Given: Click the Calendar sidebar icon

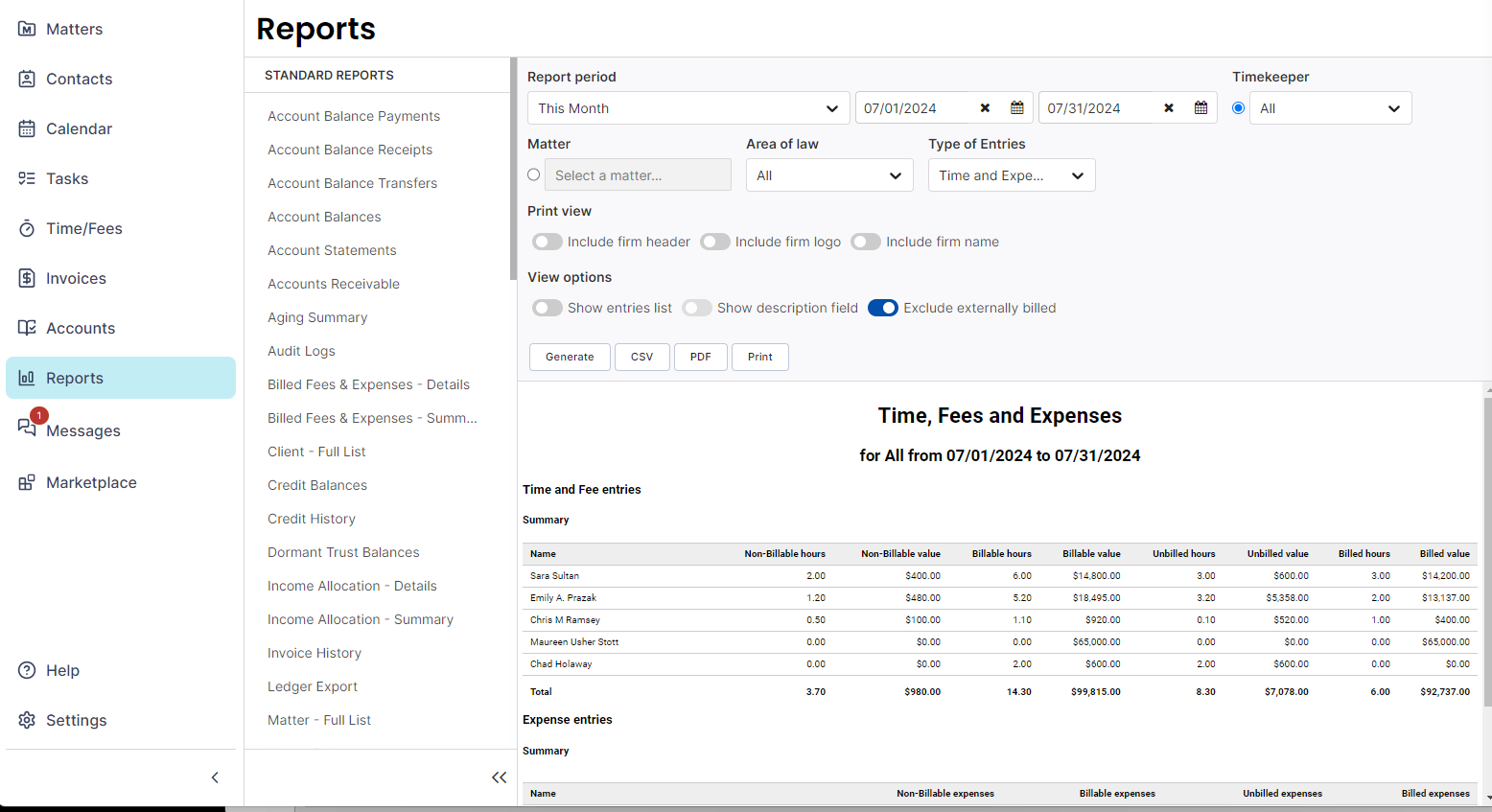Looking at the screenshot, I should pyautogui.click(x=27, y=128).
